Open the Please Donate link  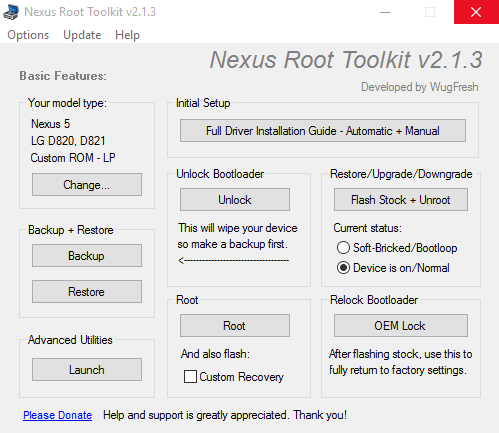(57, 415)
